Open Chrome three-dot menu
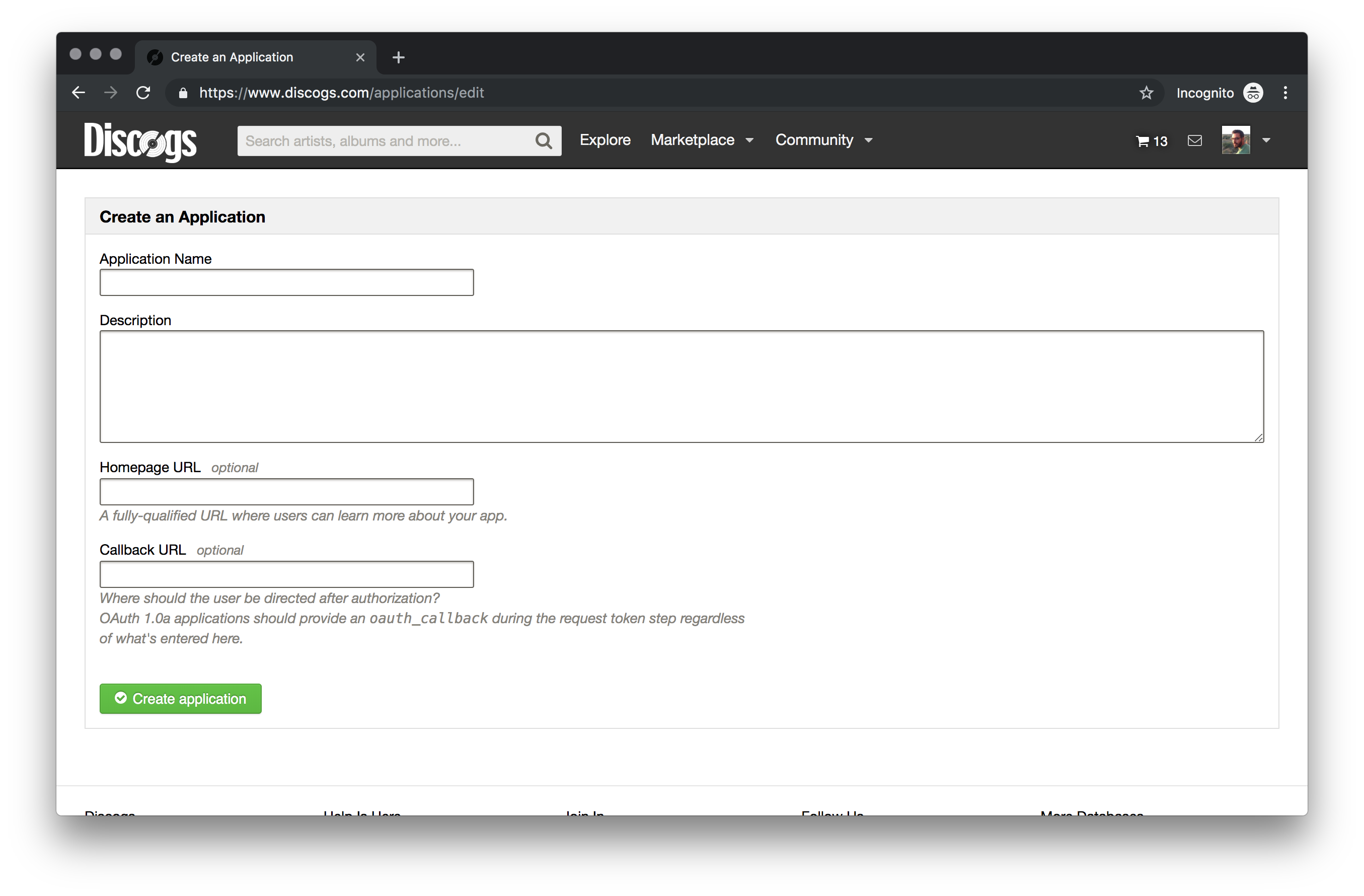Screen dimensions: 1364x896 (x=1285, y=93)
